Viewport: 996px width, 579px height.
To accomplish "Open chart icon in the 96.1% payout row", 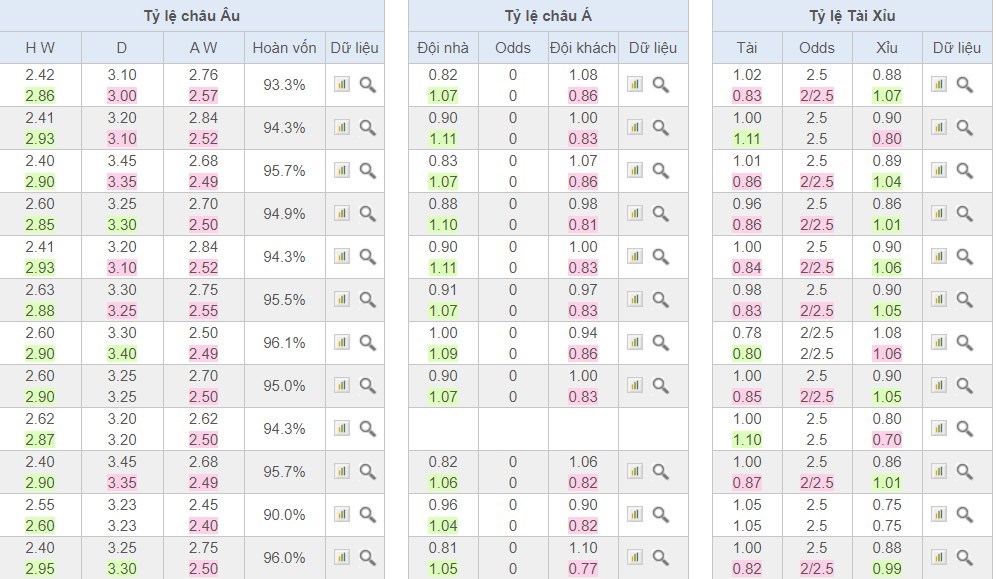I will (342, 343).
